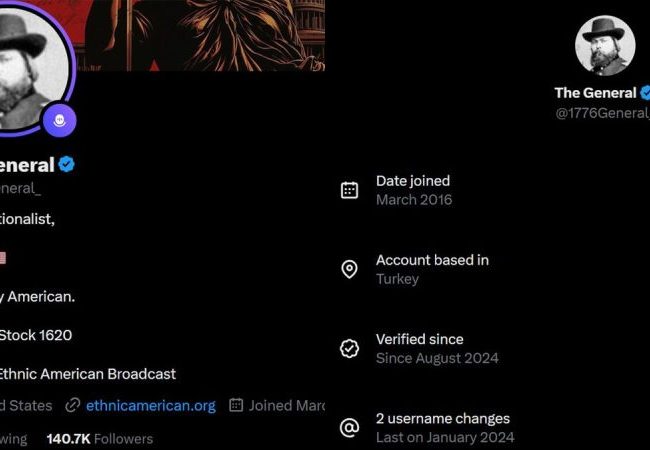Click the @1776General_ handle text
This screenshot has height=450, width=650.
coord(602,113)
